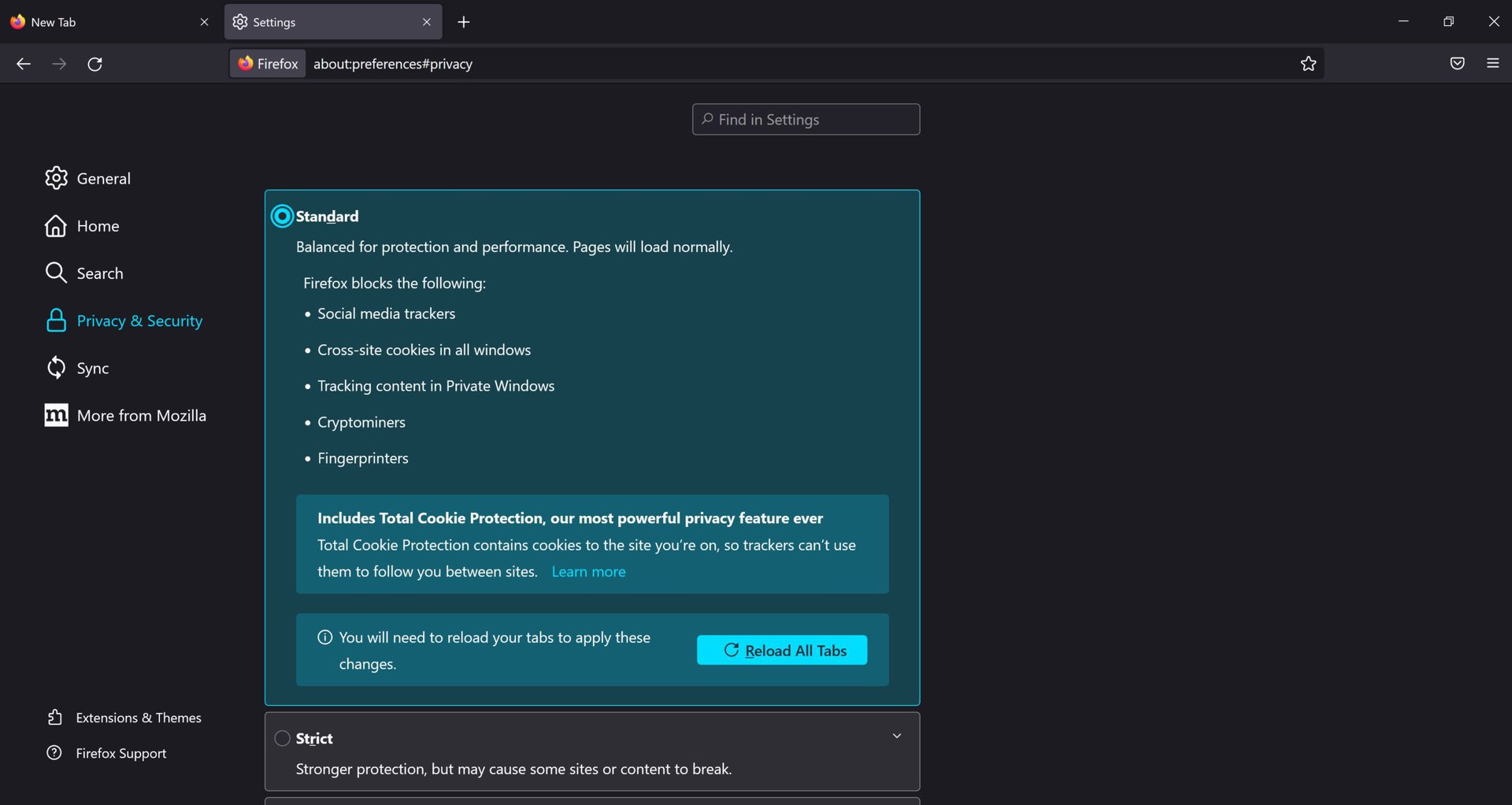Open the Firefox hamburger application menu
1512x805 pixels.
[x=1492, y=64]
